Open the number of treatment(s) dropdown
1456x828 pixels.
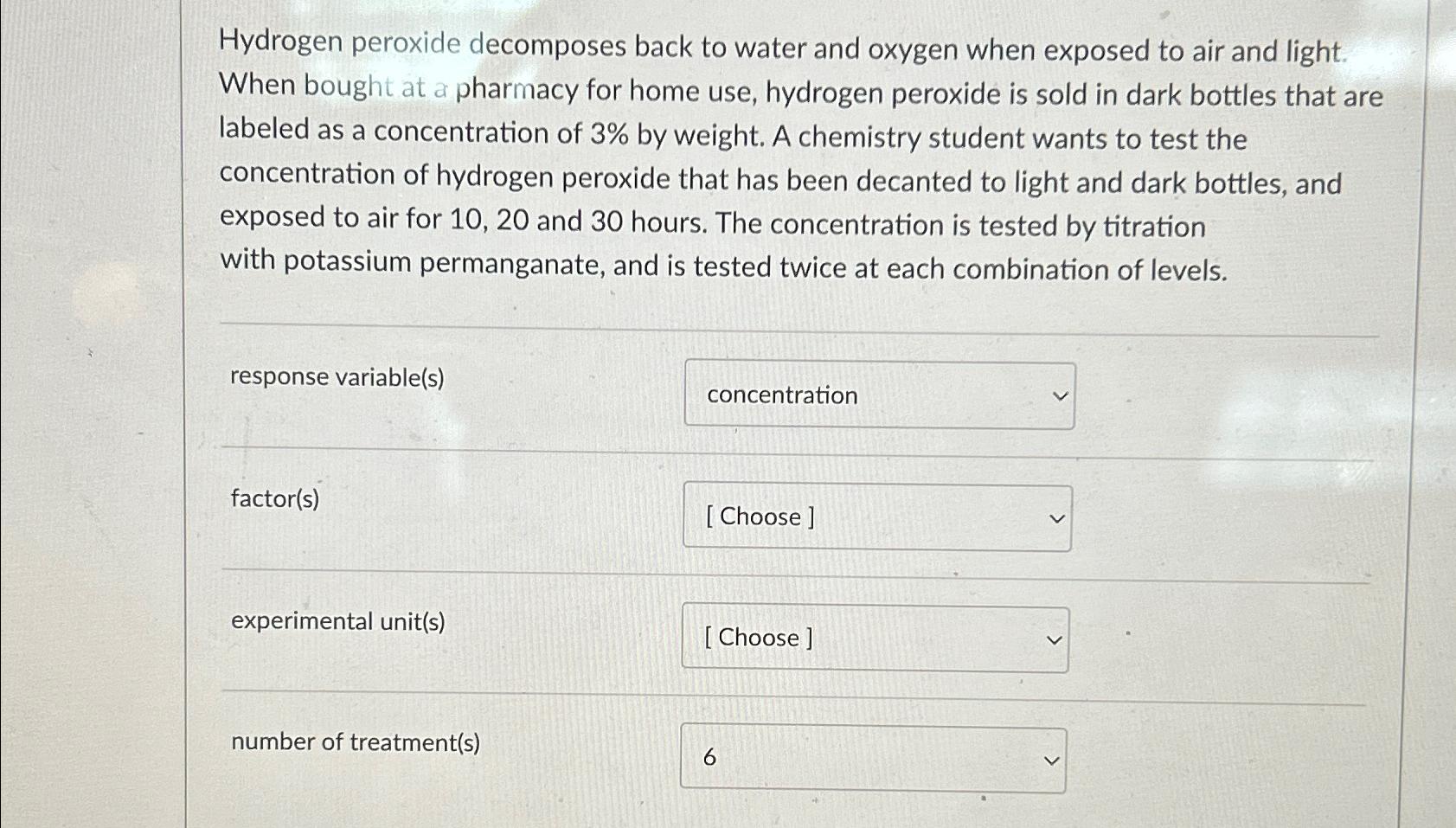point(873,758)
